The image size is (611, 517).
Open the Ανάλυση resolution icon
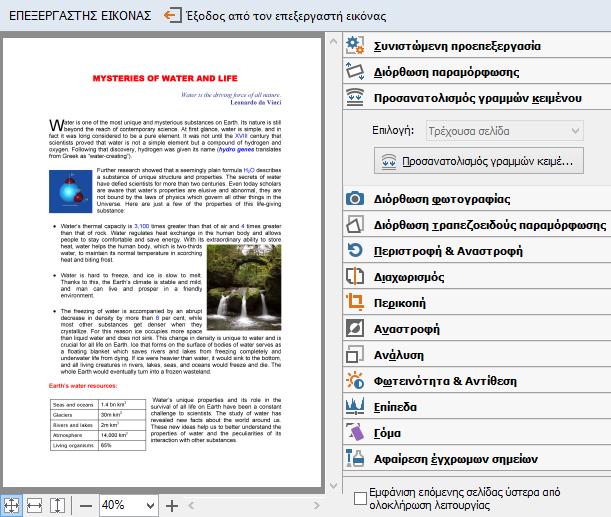coord(355,355)
